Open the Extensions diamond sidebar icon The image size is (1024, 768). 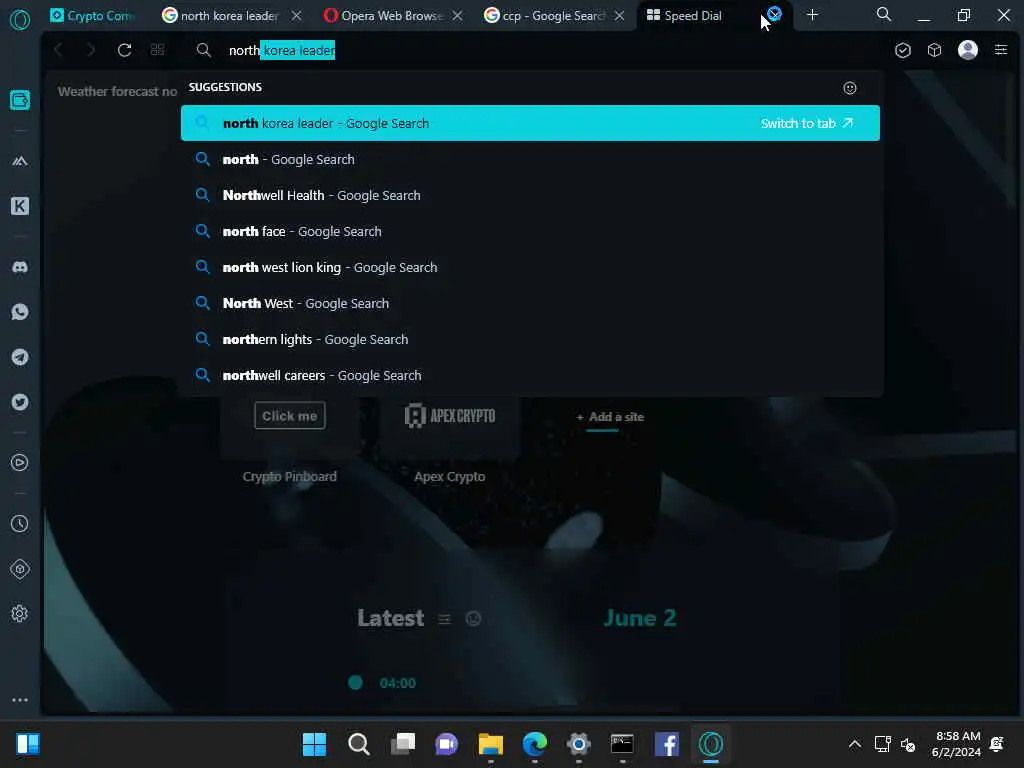click(x=20, y=569)
